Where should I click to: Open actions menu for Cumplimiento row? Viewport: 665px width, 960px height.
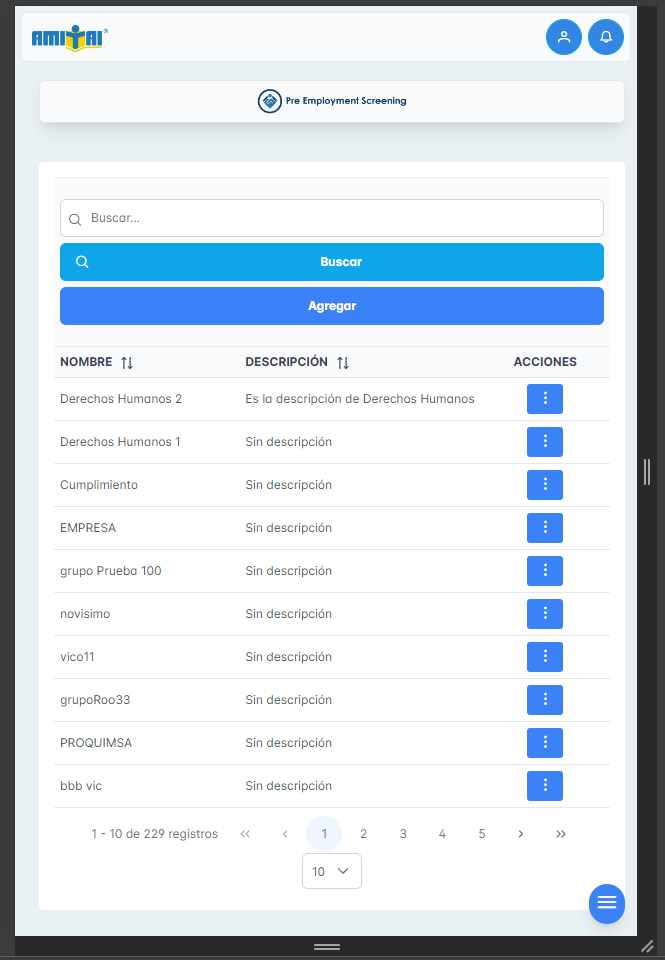[x=544, y=485]
